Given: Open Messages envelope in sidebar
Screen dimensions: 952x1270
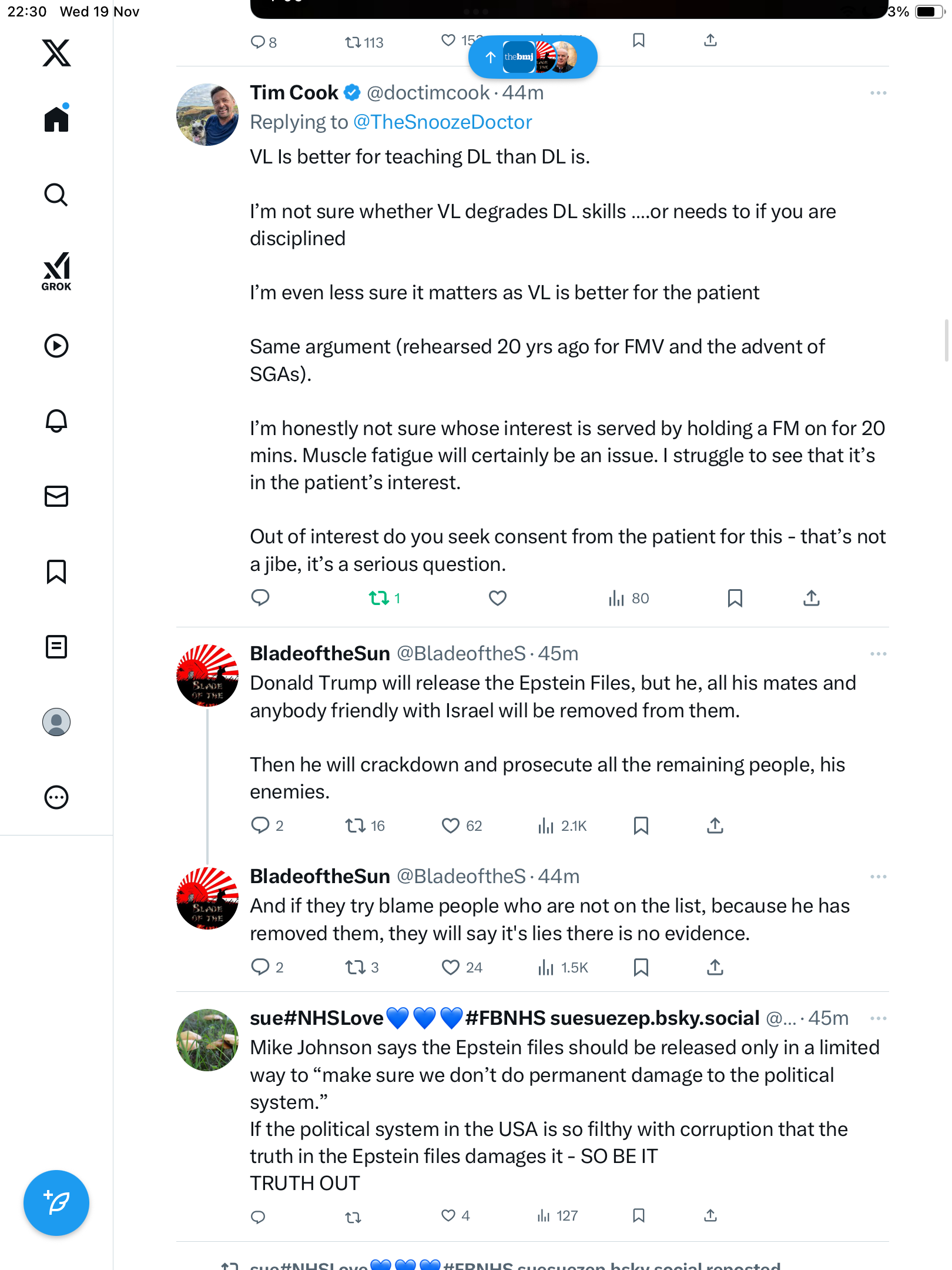Looking at the screenshot, I should coord(56,496).
